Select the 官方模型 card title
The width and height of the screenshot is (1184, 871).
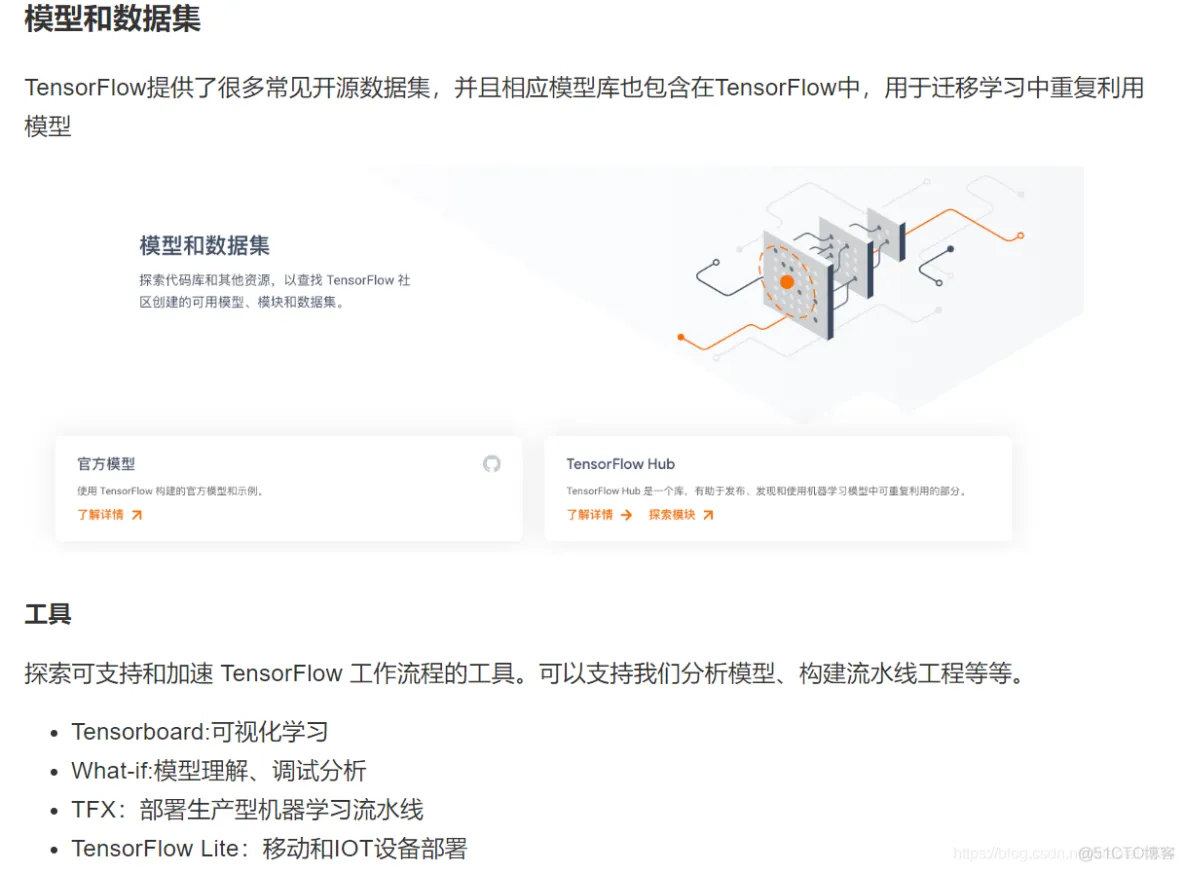tap(106, 464)
